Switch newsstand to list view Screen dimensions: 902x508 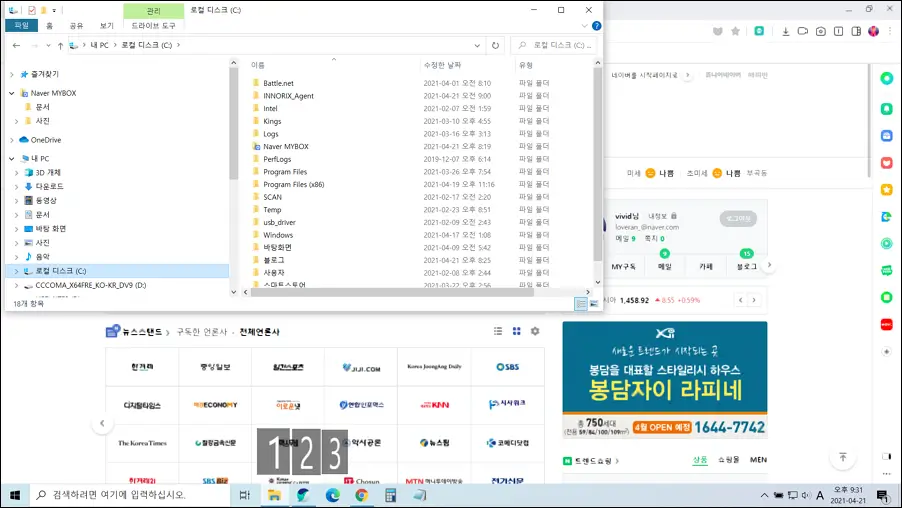click(498, 331)
